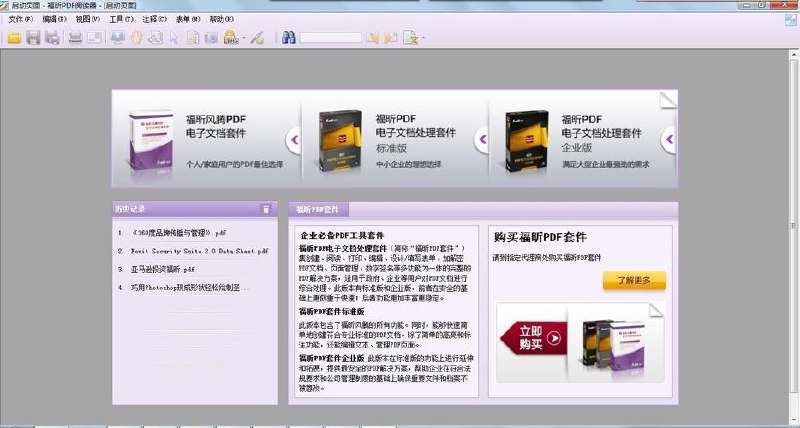The image size is (800, 428).
Task: Click the Print icon in toolbar
Action: pos(76,38)
